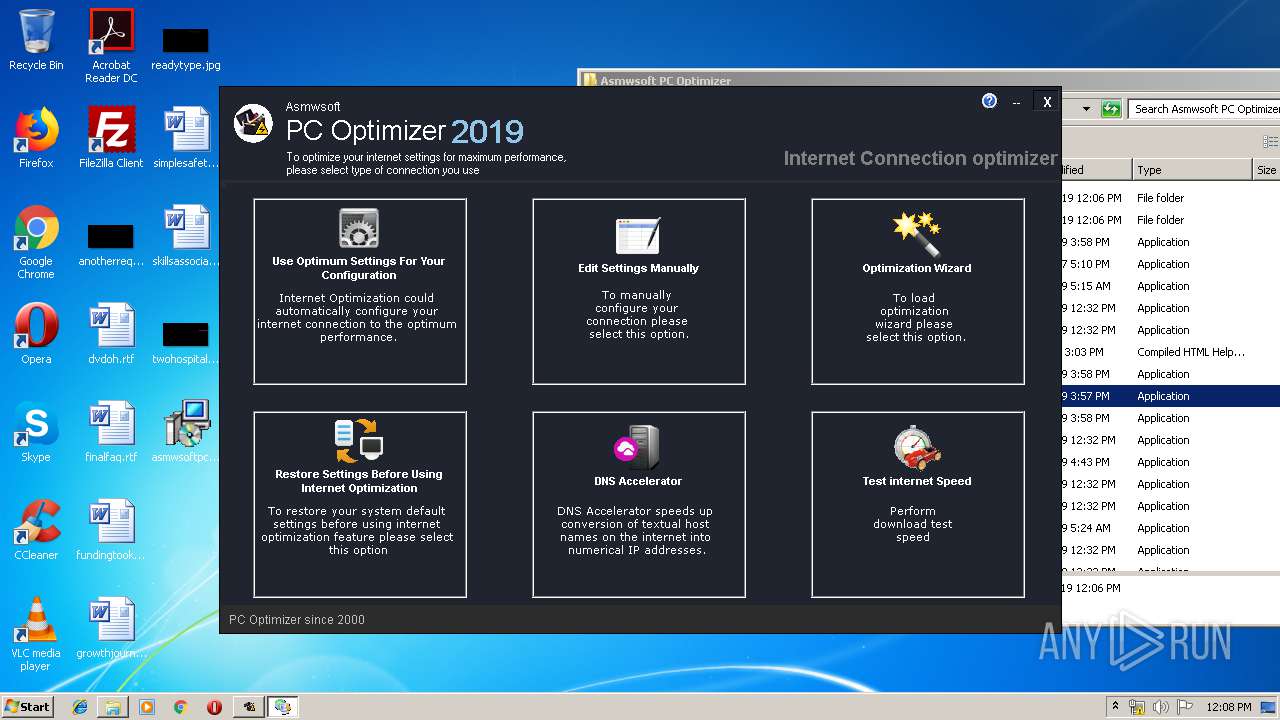Start the Test internet Speed tool

(x=918, y=504)
